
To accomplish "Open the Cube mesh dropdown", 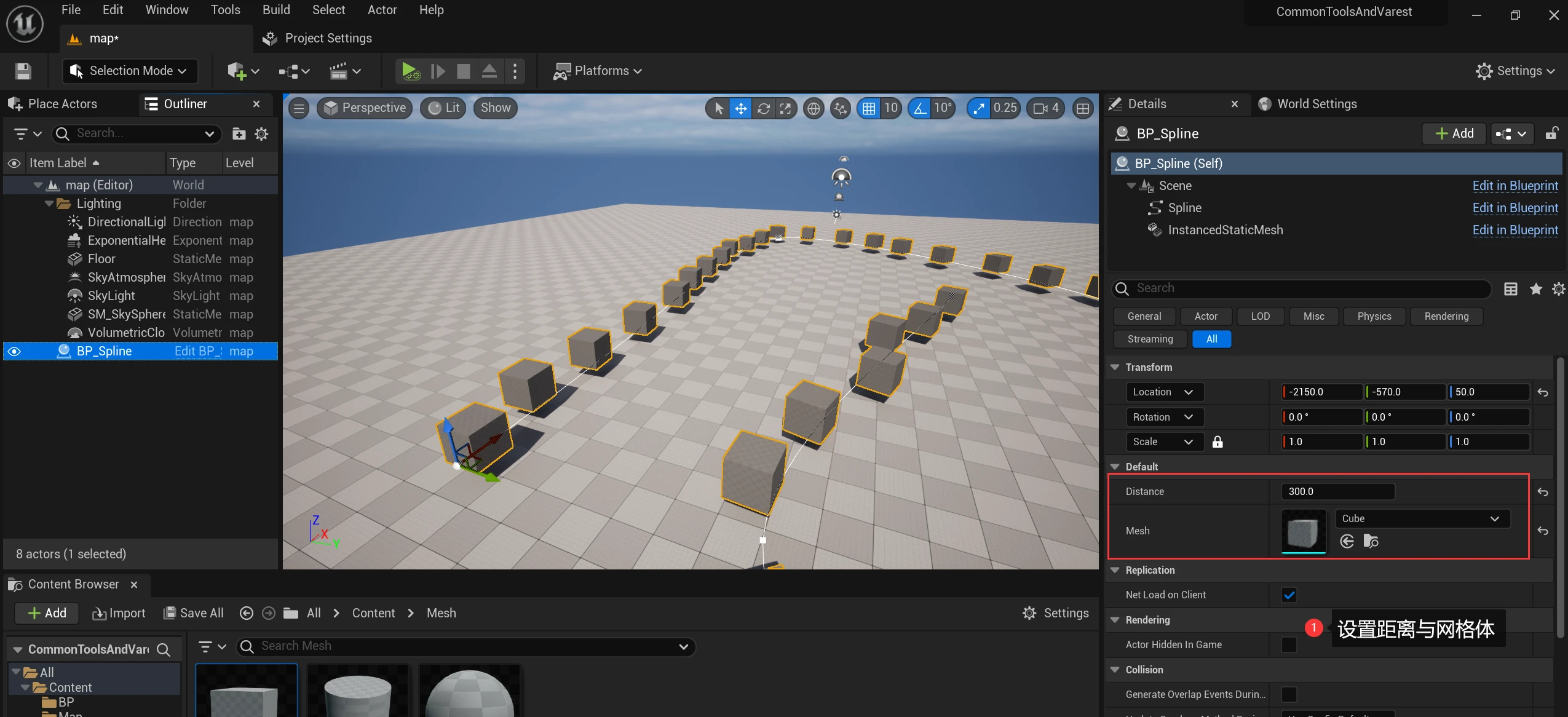I will click(1422, 519).
